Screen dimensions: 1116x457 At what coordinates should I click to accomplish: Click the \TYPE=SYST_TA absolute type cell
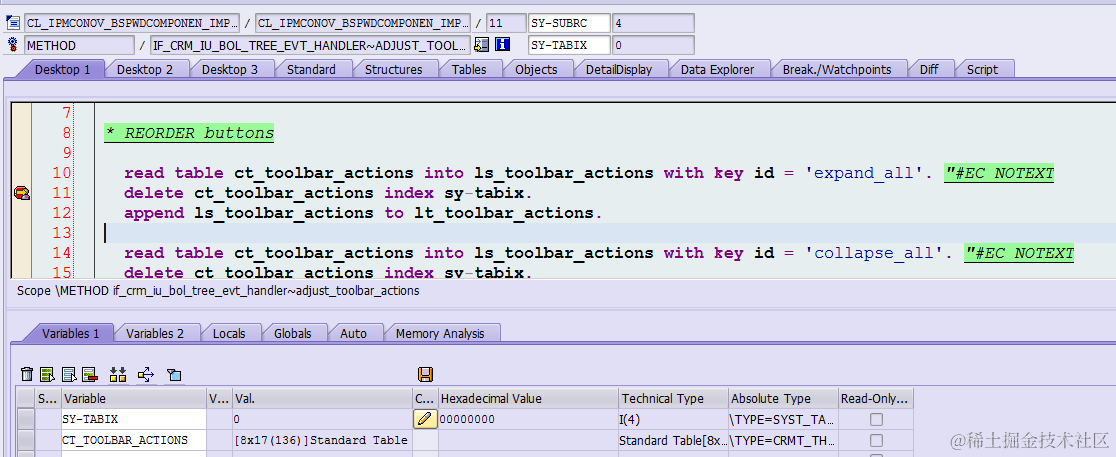coord(783,419)
